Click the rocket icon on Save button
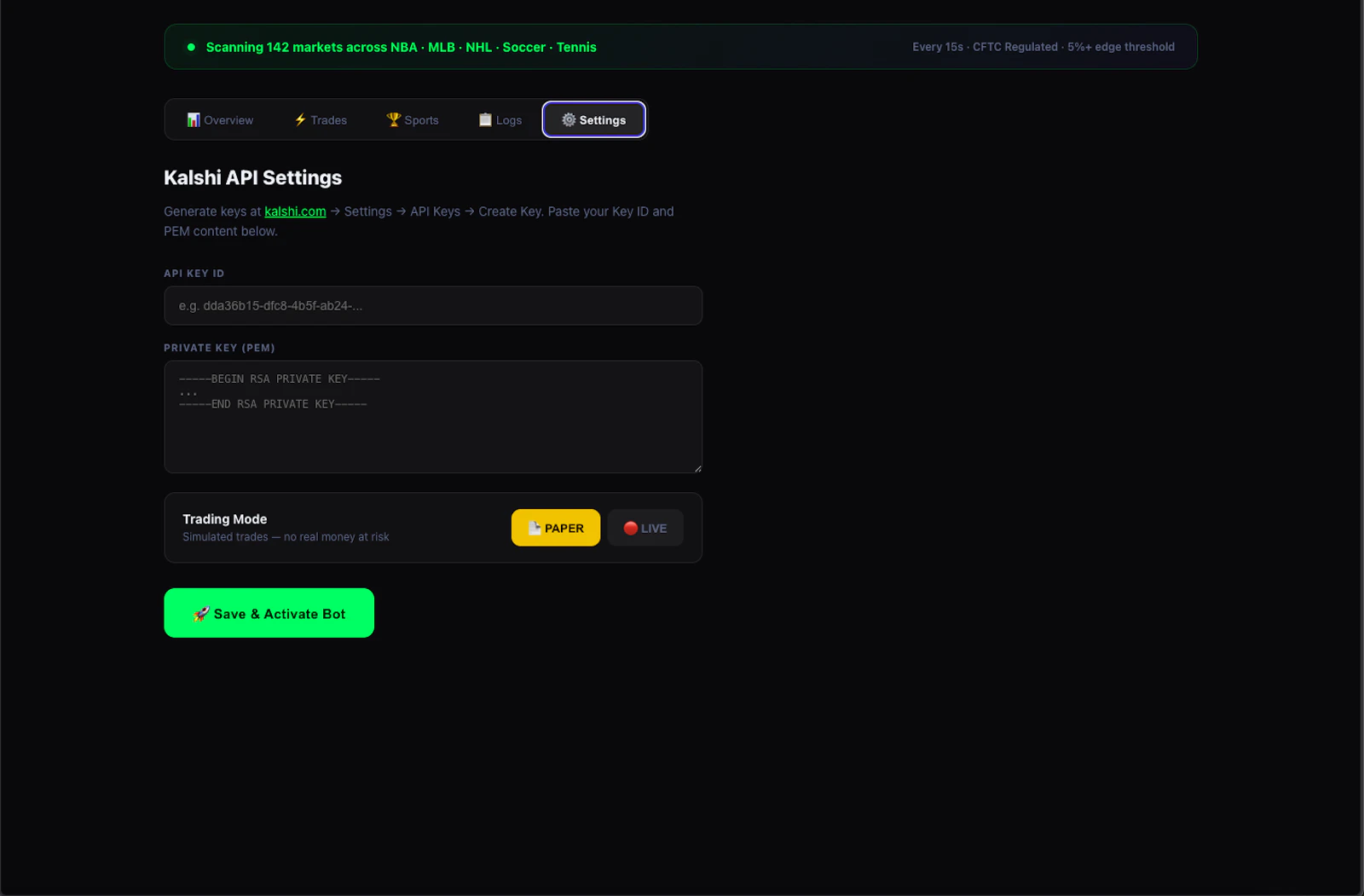Screen dimensions: 1364x896 click(201, 614)
